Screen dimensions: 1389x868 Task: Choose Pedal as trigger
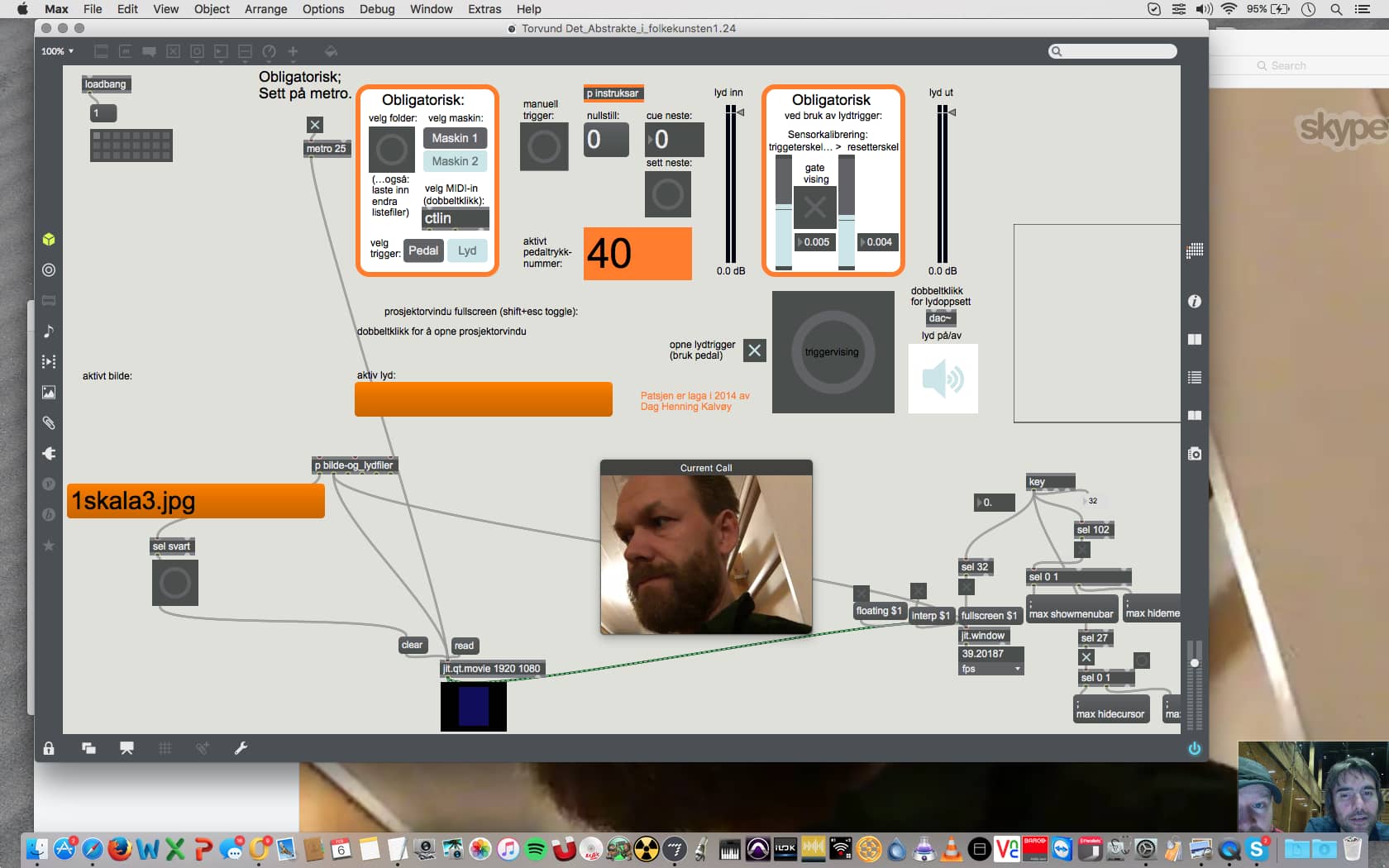tap(422, 250)
